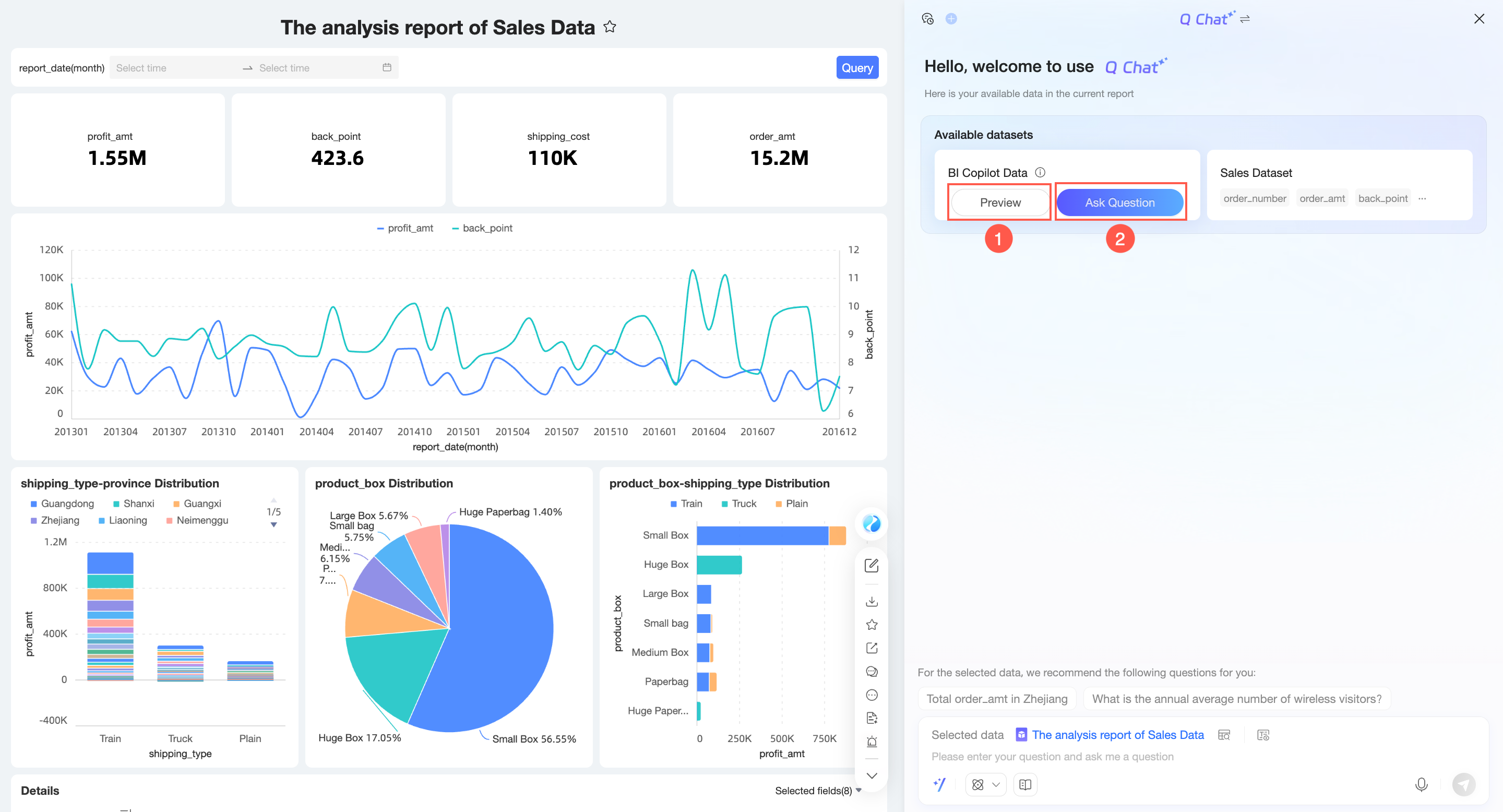Click the download icon in floating toolbar
Screen dimensions: 1503x812
pyautogui.click(x=871, y=601)
